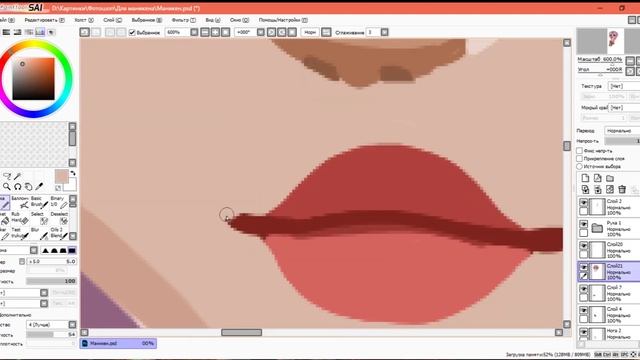Select the Magic Wand tool
The height and width of the screenshot is (360, 640).
18,176
